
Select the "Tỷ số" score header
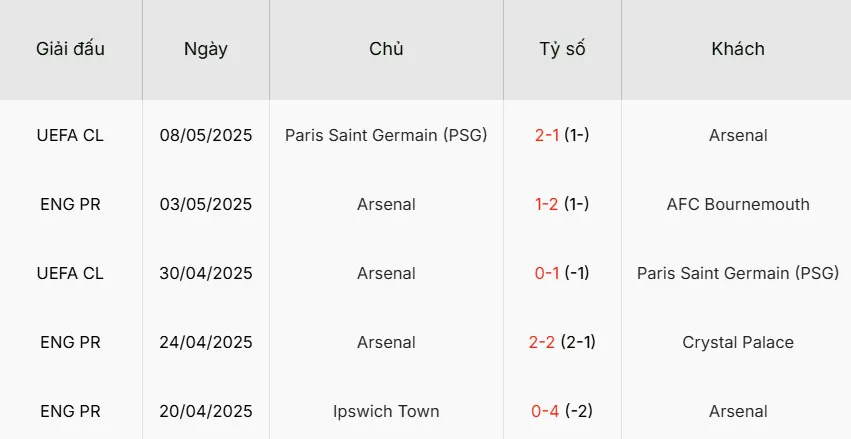pyautogui.click(x=562, y=49)
